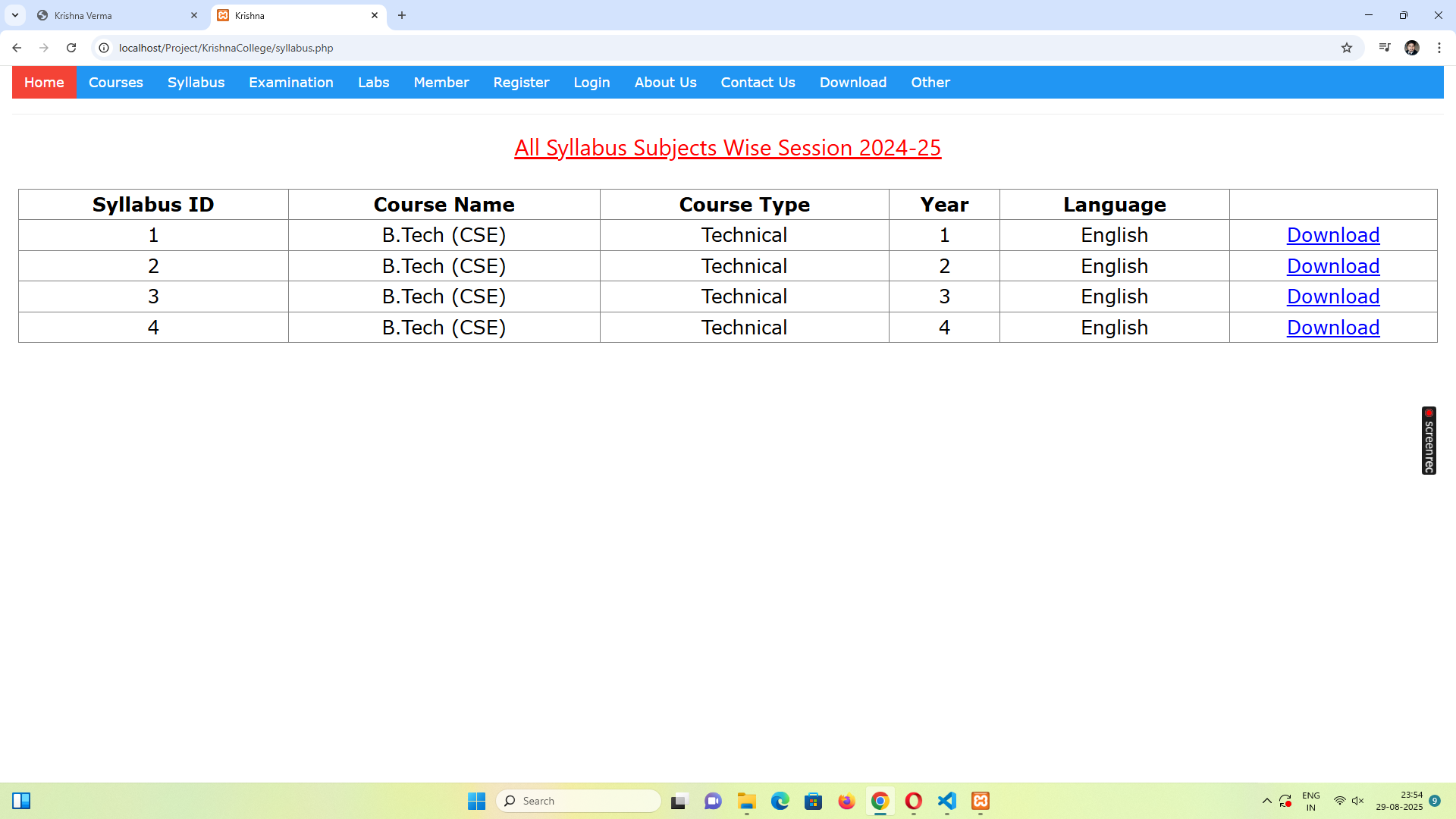Switch to Chrome in taskbar
The width and height of the screenshot is (1456, 819).
(x=880, y=801)
